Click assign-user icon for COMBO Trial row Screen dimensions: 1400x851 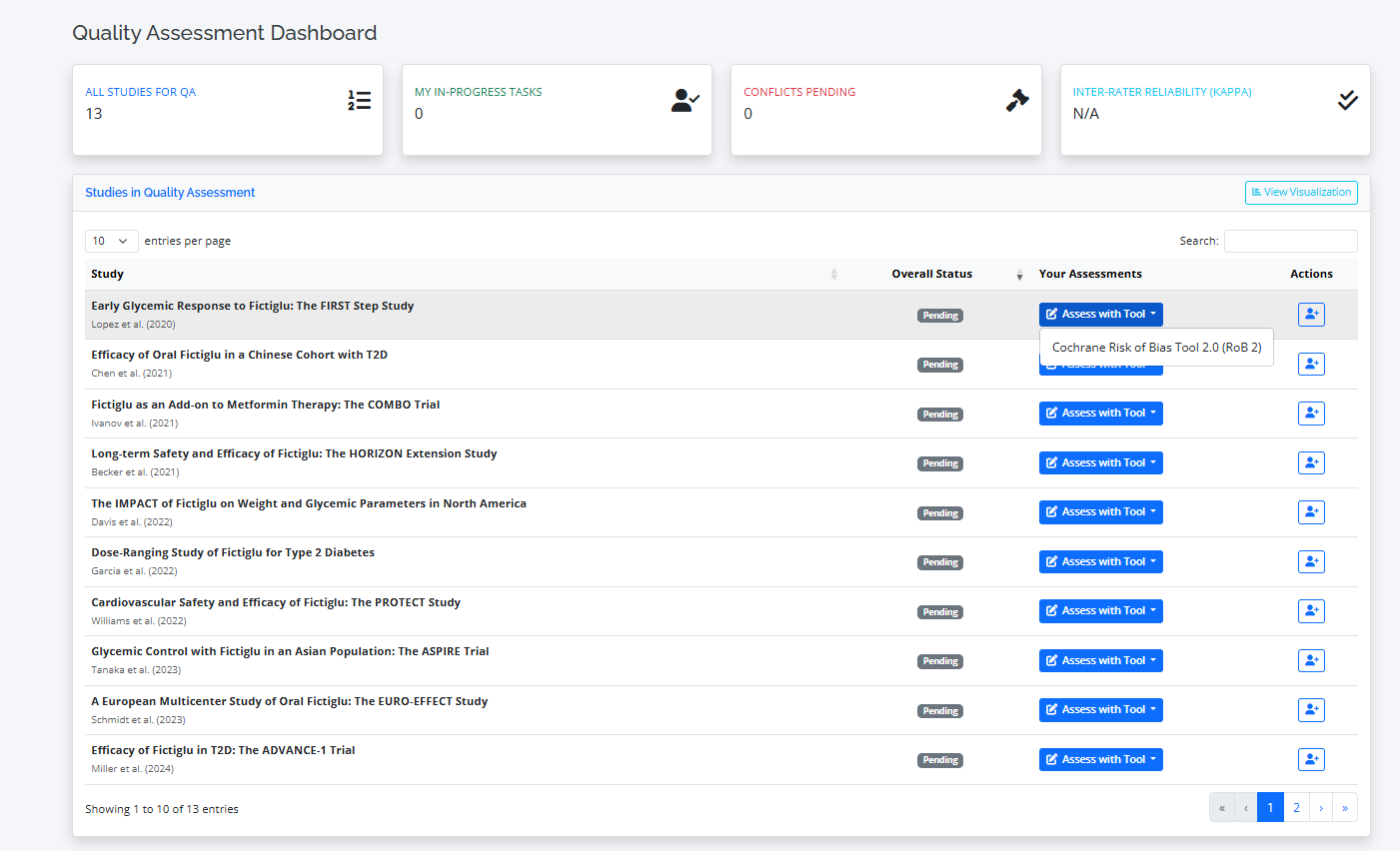1310,414
